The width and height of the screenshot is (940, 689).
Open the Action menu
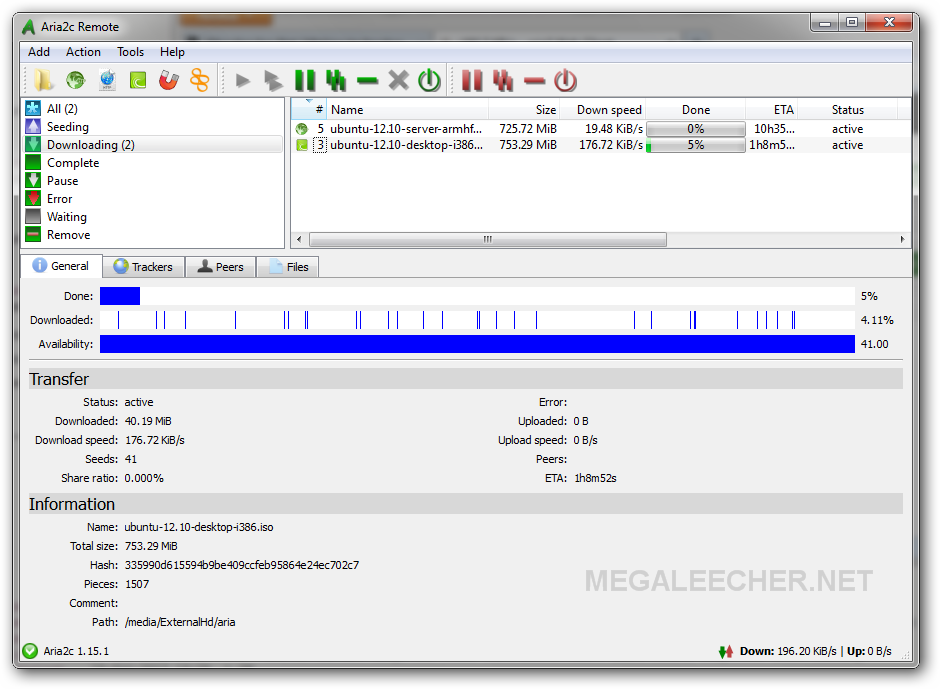pos(83,52)
